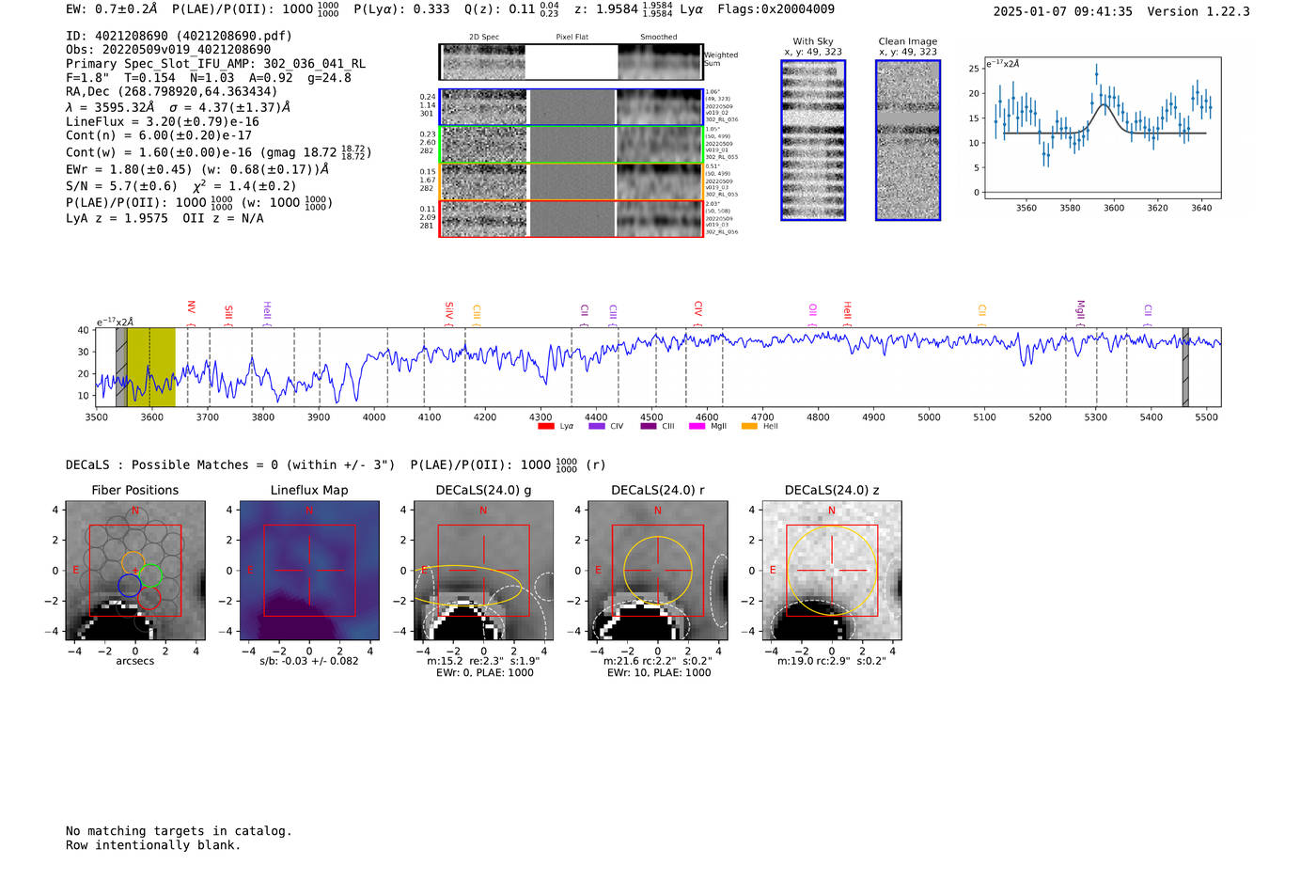Viewport: 1316px width, 896px height.
Task: Click the Q(z): 0.11 header value
Action: (x=512, y=9)
